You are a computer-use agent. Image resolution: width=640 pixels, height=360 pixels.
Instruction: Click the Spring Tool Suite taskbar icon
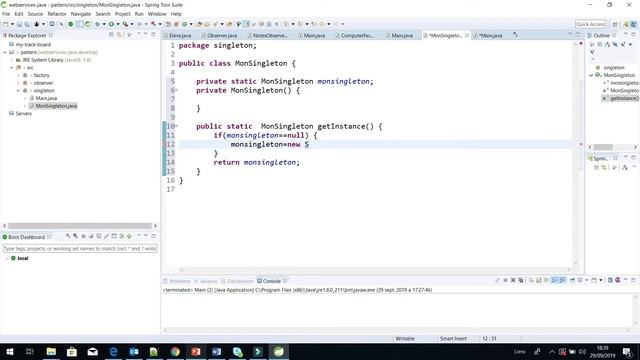pyautogui.click(x=279, y=351)
